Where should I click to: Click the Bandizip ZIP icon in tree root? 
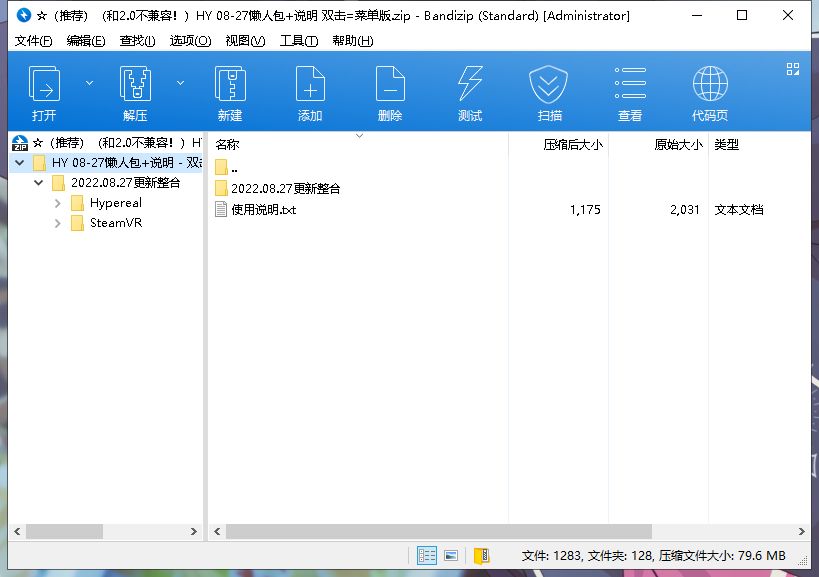tap(20, 143)
